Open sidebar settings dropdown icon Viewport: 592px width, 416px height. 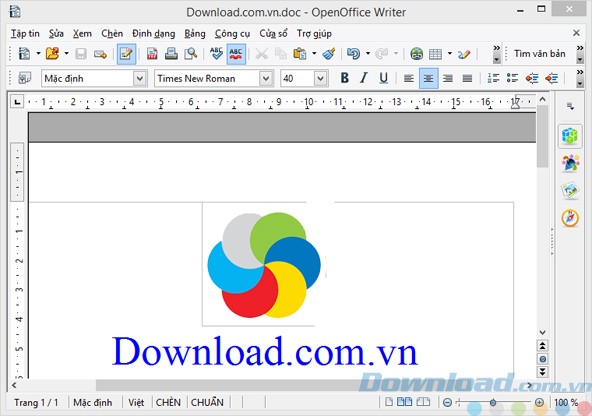pyautogui.click(x=570, y=106)
